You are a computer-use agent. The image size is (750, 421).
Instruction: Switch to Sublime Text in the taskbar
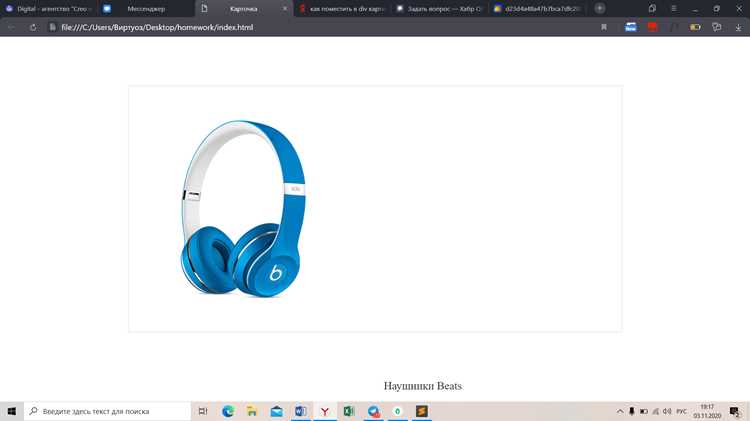(x=422, y=411)
